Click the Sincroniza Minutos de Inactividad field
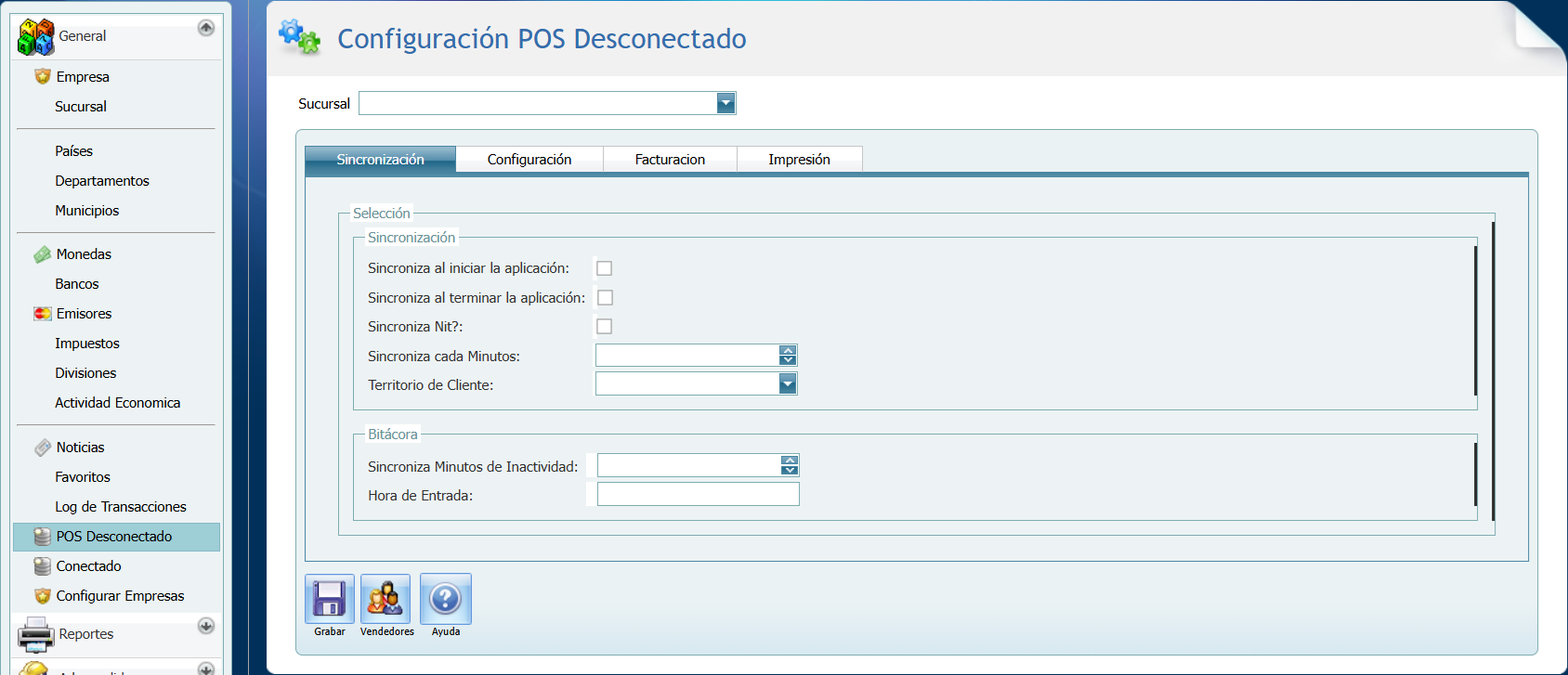This screenshot has width=1568, height=675. [689, 464]
